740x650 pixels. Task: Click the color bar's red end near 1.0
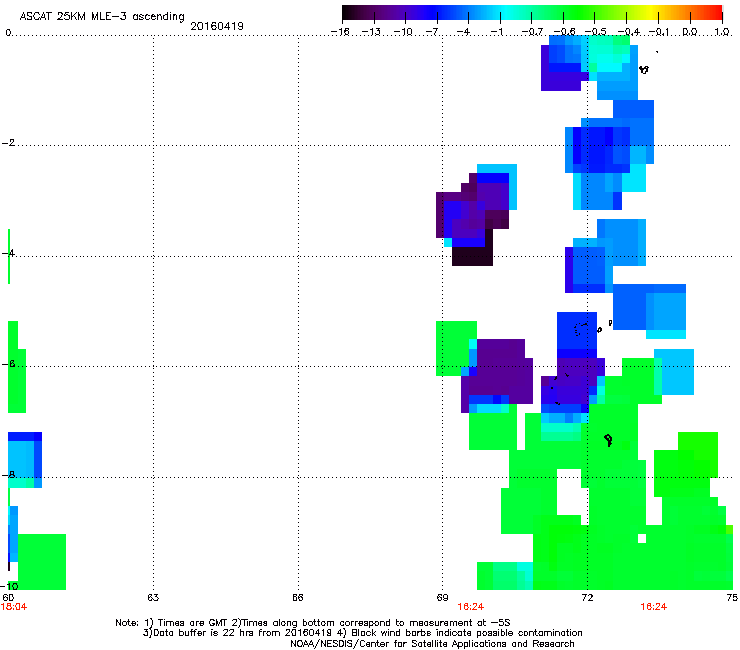pyautogui.click(x=715, y=13)
